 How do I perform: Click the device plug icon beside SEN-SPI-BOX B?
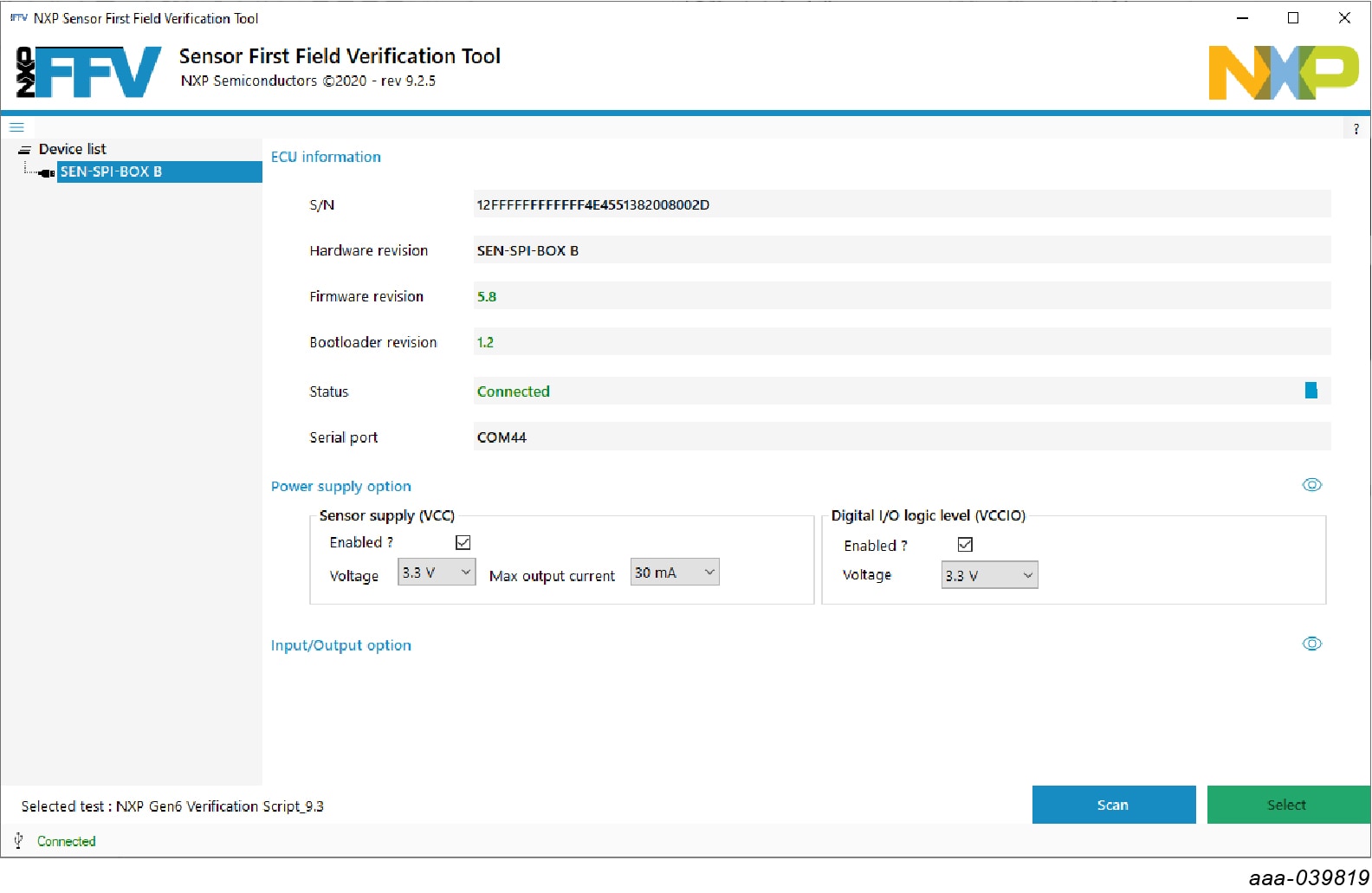pos(47,172)
